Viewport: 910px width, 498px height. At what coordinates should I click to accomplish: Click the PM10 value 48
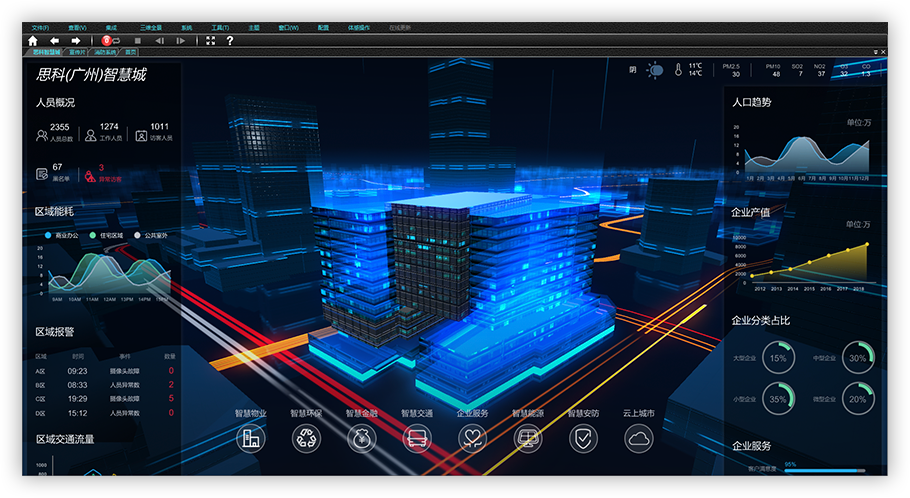coord(776,74)
